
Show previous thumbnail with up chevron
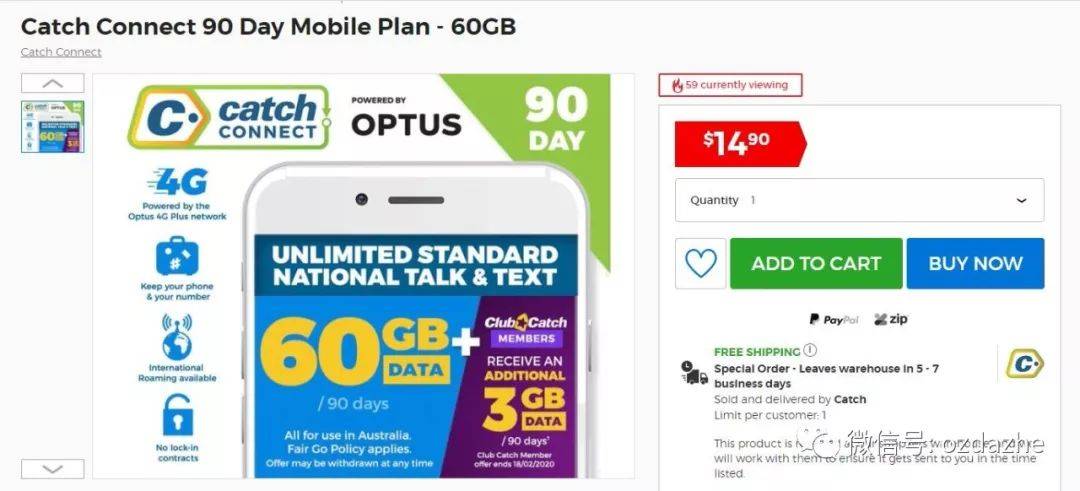pyautogui.click(x=53, y=83)
